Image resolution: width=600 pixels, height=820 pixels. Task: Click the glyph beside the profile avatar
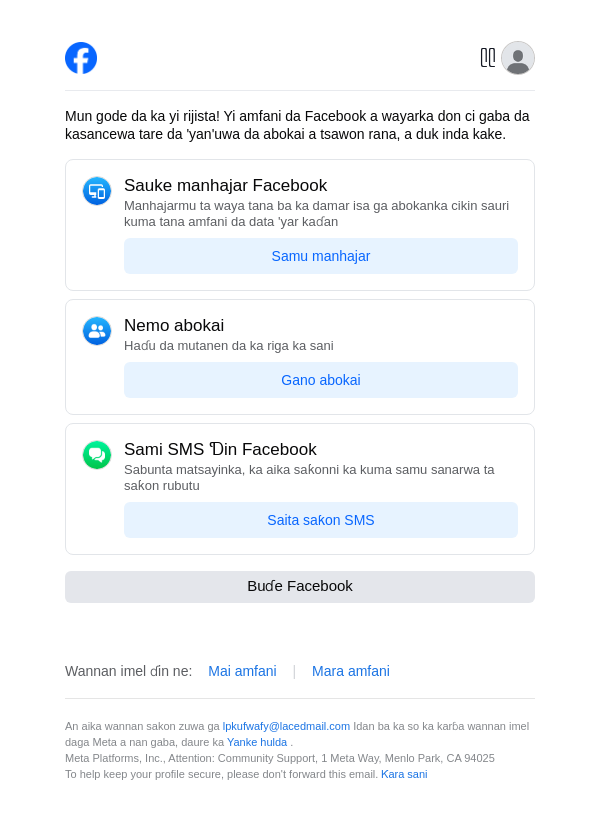click(x=488, y=58)
